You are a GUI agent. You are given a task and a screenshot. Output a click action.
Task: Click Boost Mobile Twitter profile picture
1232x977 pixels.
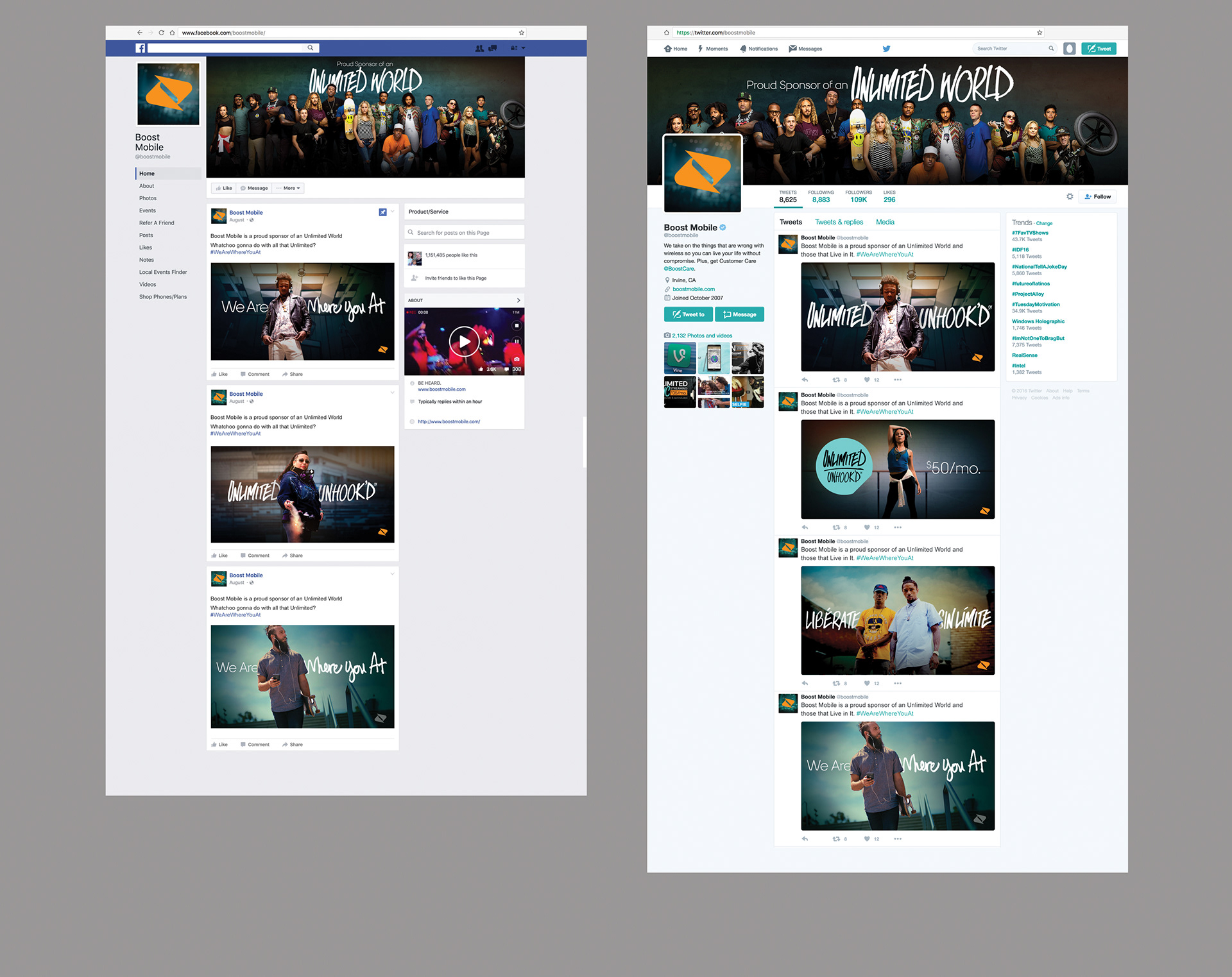(703, 173)
